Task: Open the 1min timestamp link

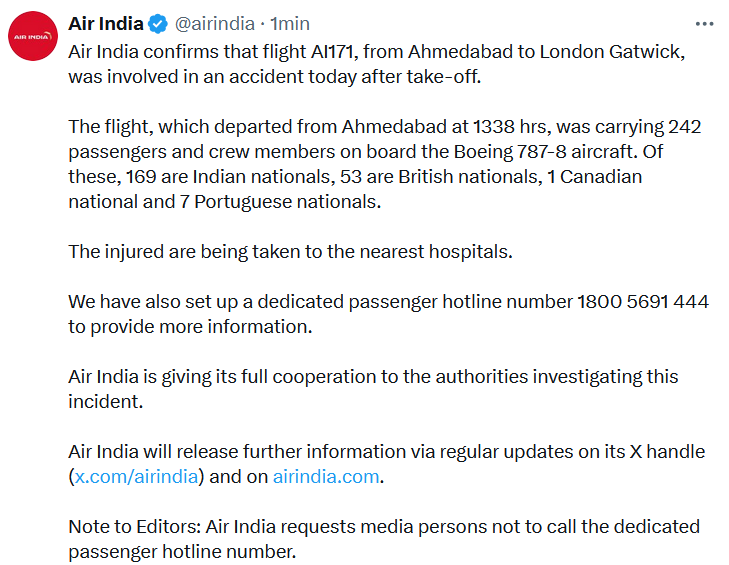Action: pyautogui.click(x=290, y=23)
